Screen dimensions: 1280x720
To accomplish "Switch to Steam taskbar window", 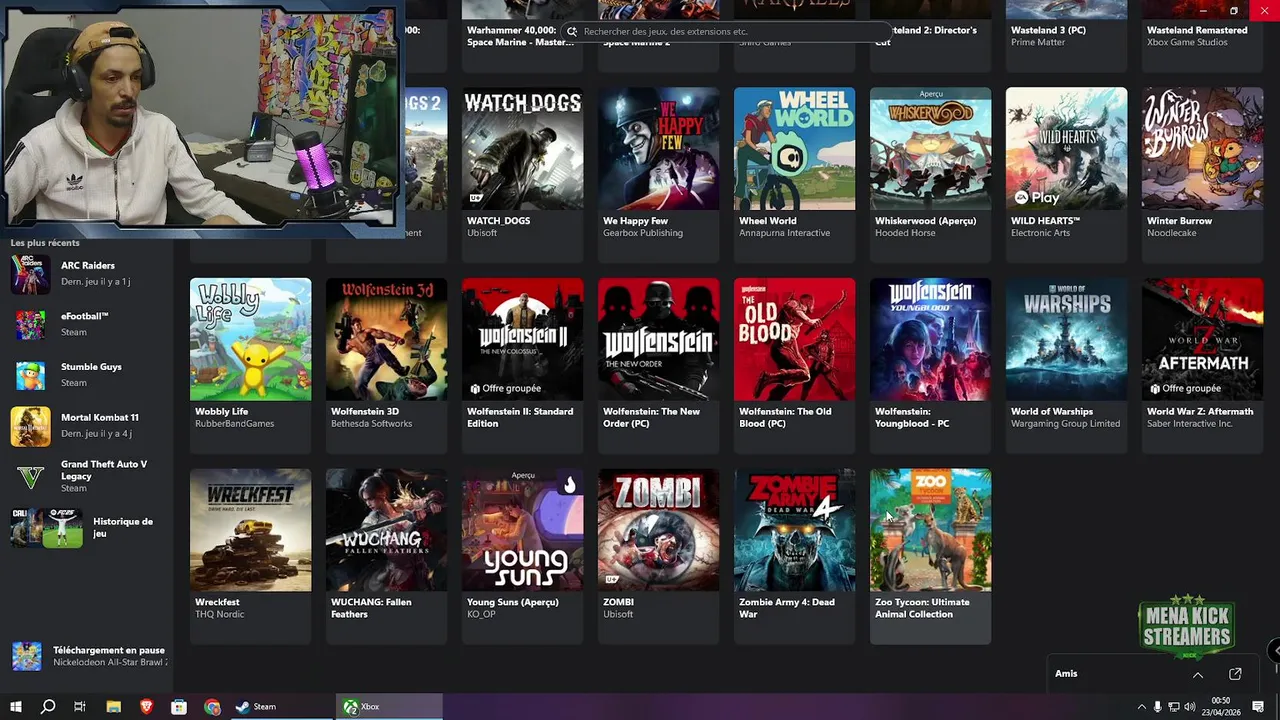I will click(281, 707).
